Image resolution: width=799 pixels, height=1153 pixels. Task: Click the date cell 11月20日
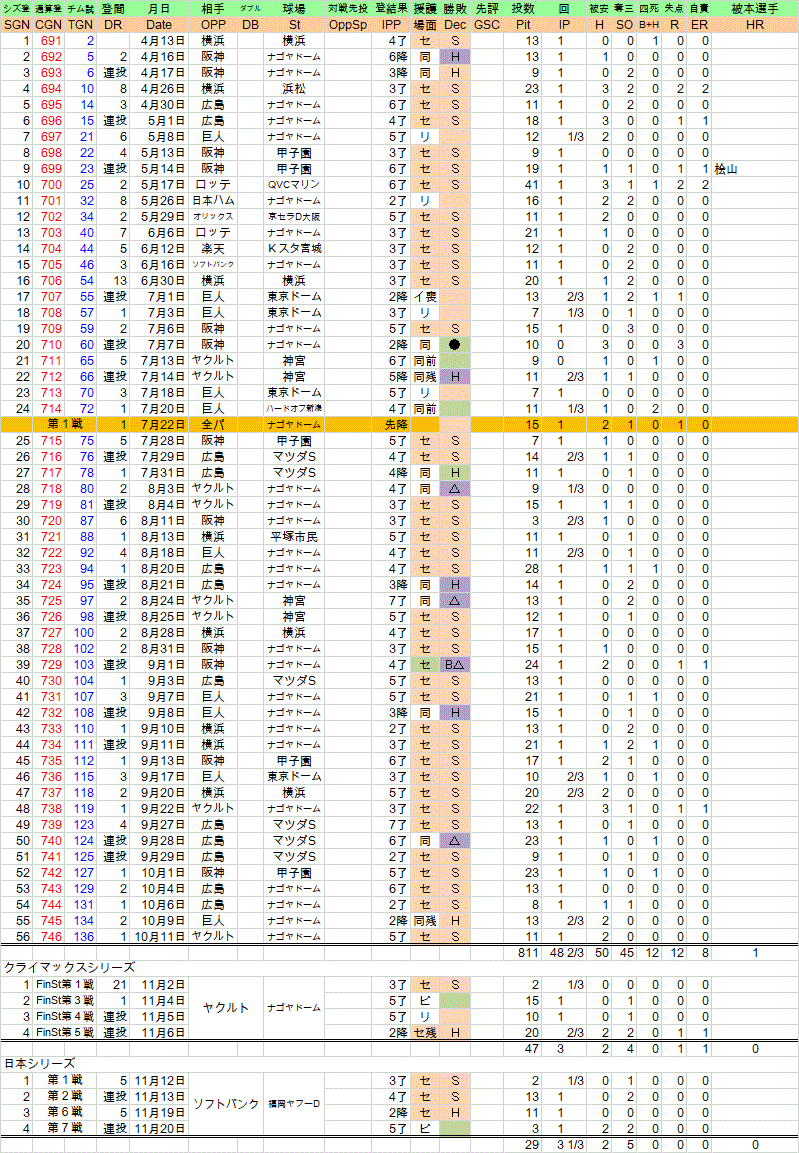(160, 1129)
